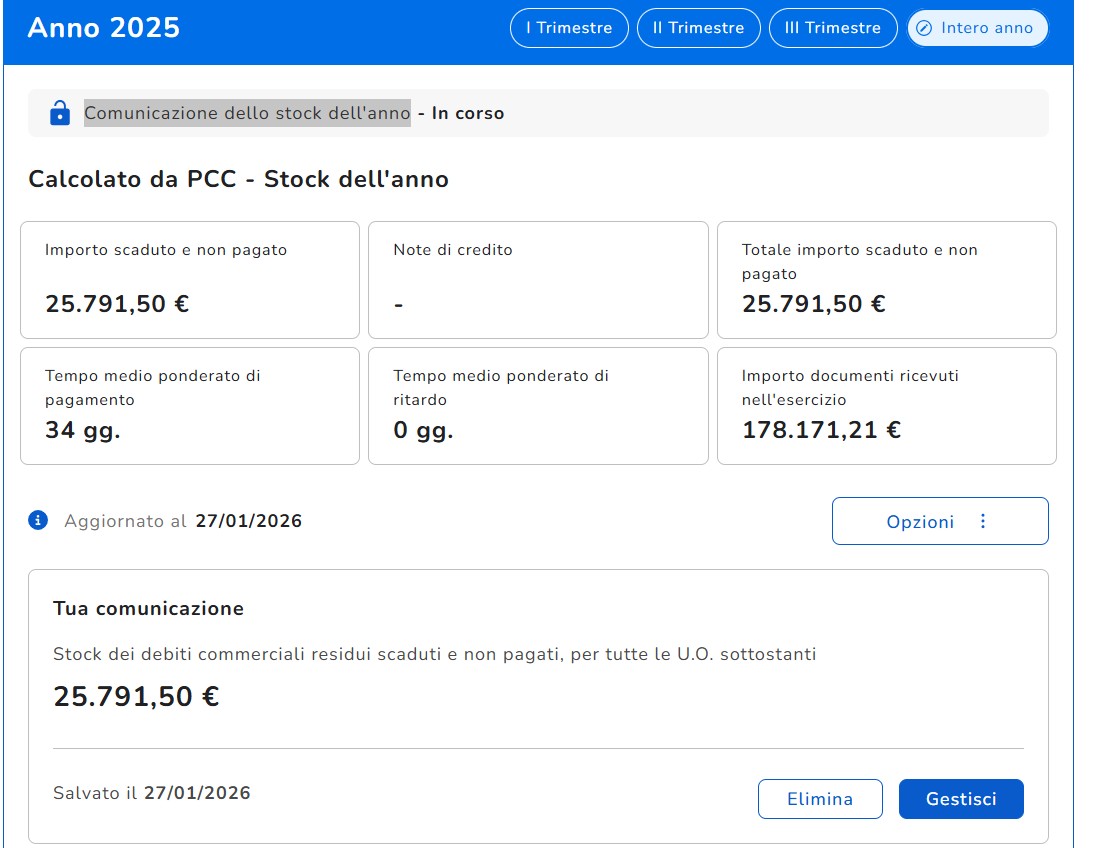1115x848 pixels.
Task: Open the Totale importo scaduto e non pagato card
Action: (x=886, y=280)
